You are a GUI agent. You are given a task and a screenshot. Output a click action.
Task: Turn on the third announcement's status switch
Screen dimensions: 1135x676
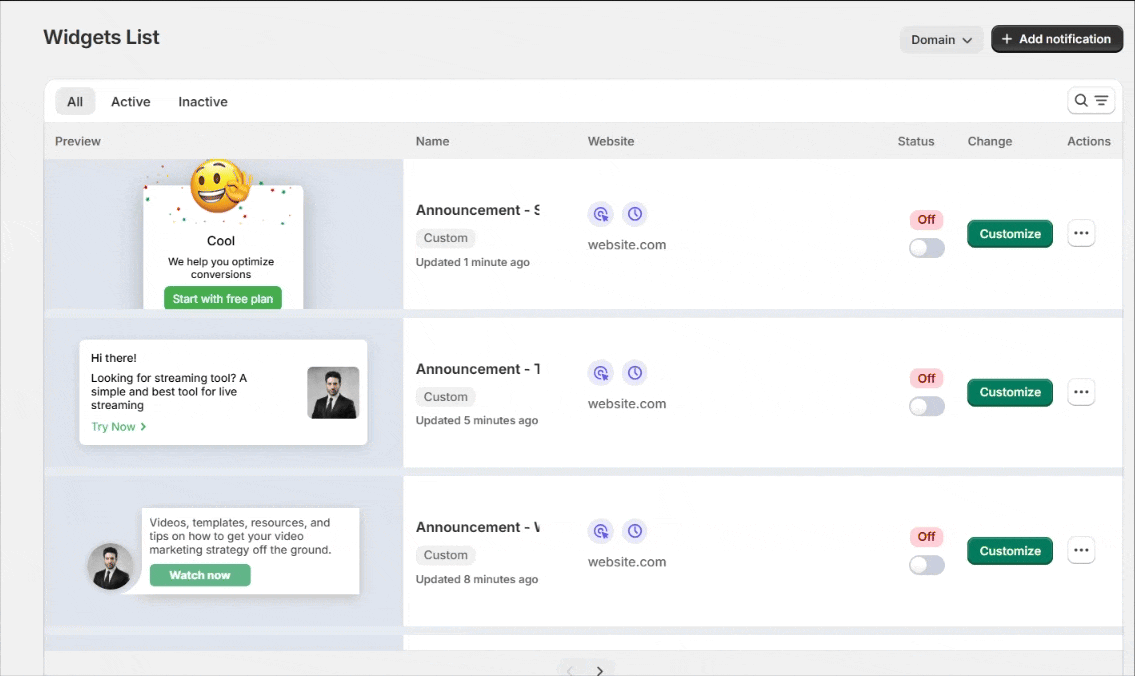(x=926, y=565)
